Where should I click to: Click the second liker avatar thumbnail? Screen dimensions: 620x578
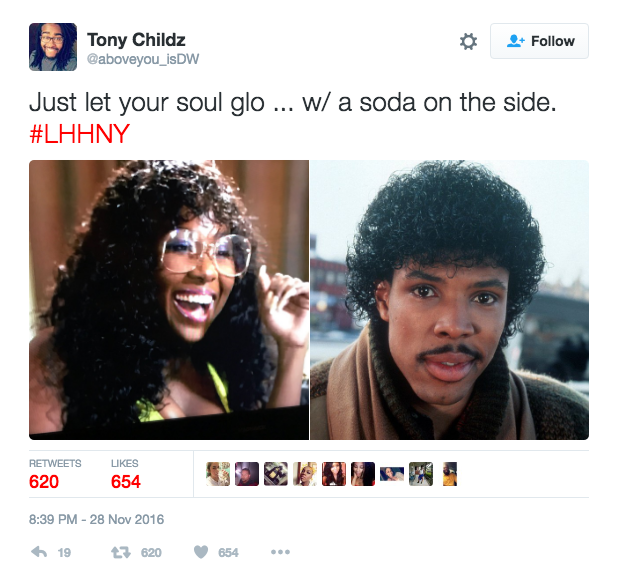click(x=247, y=474)
